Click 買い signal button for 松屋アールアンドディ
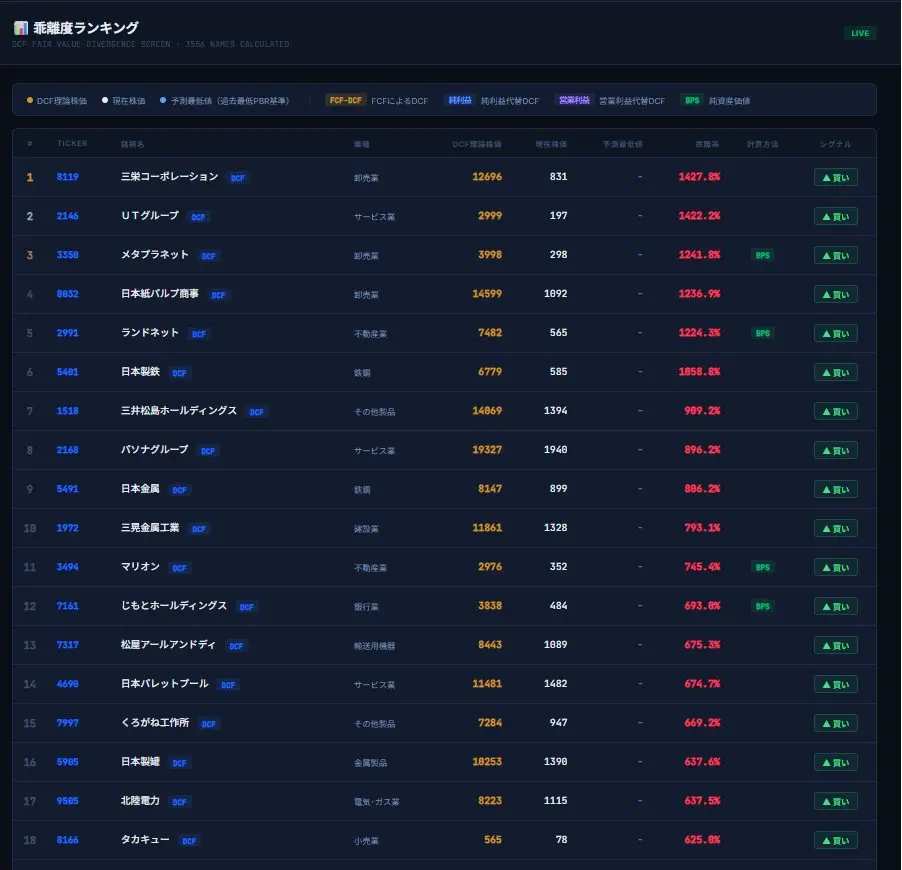Image resolution: width=902 pixels, height=870 pixels. 836,645
